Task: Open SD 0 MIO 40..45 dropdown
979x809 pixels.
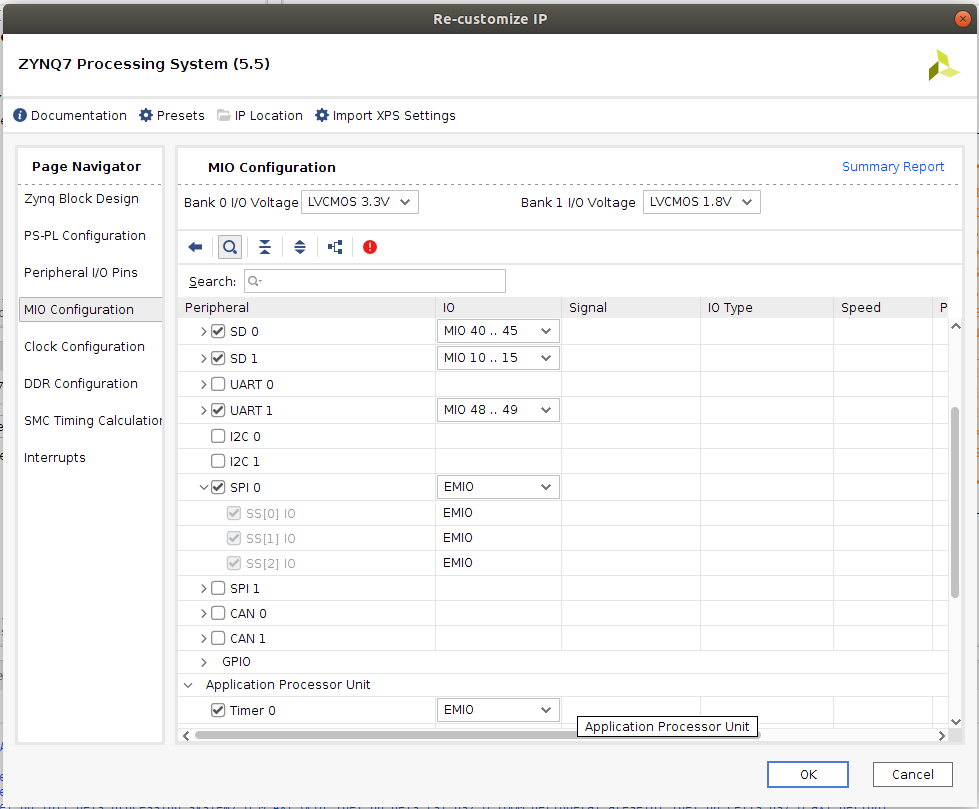Action: tap(498, 331)
